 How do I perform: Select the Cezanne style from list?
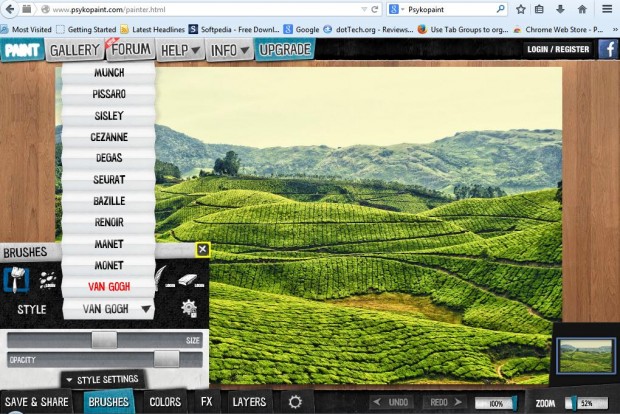[x=109, y=137]
